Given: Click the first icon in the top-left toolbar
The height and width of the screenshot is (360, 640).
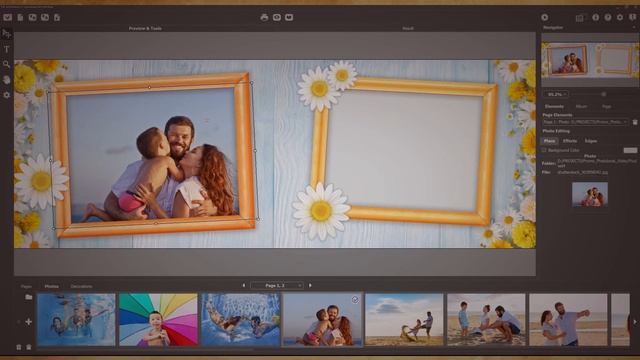Looking at the screenshot, I should pyautogui.click(x=7, y=17).
